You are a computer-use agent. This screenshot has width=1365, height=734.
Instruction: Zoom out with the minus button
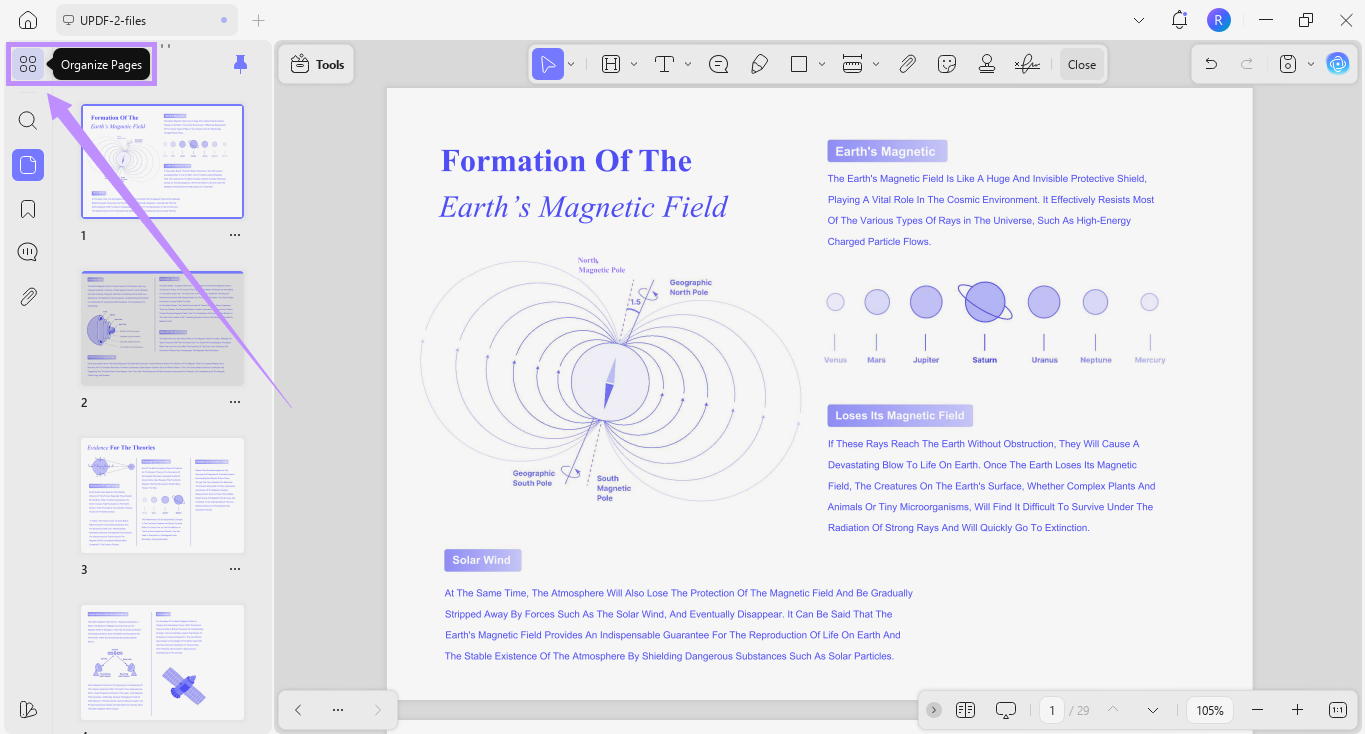tap(1258, 710)
